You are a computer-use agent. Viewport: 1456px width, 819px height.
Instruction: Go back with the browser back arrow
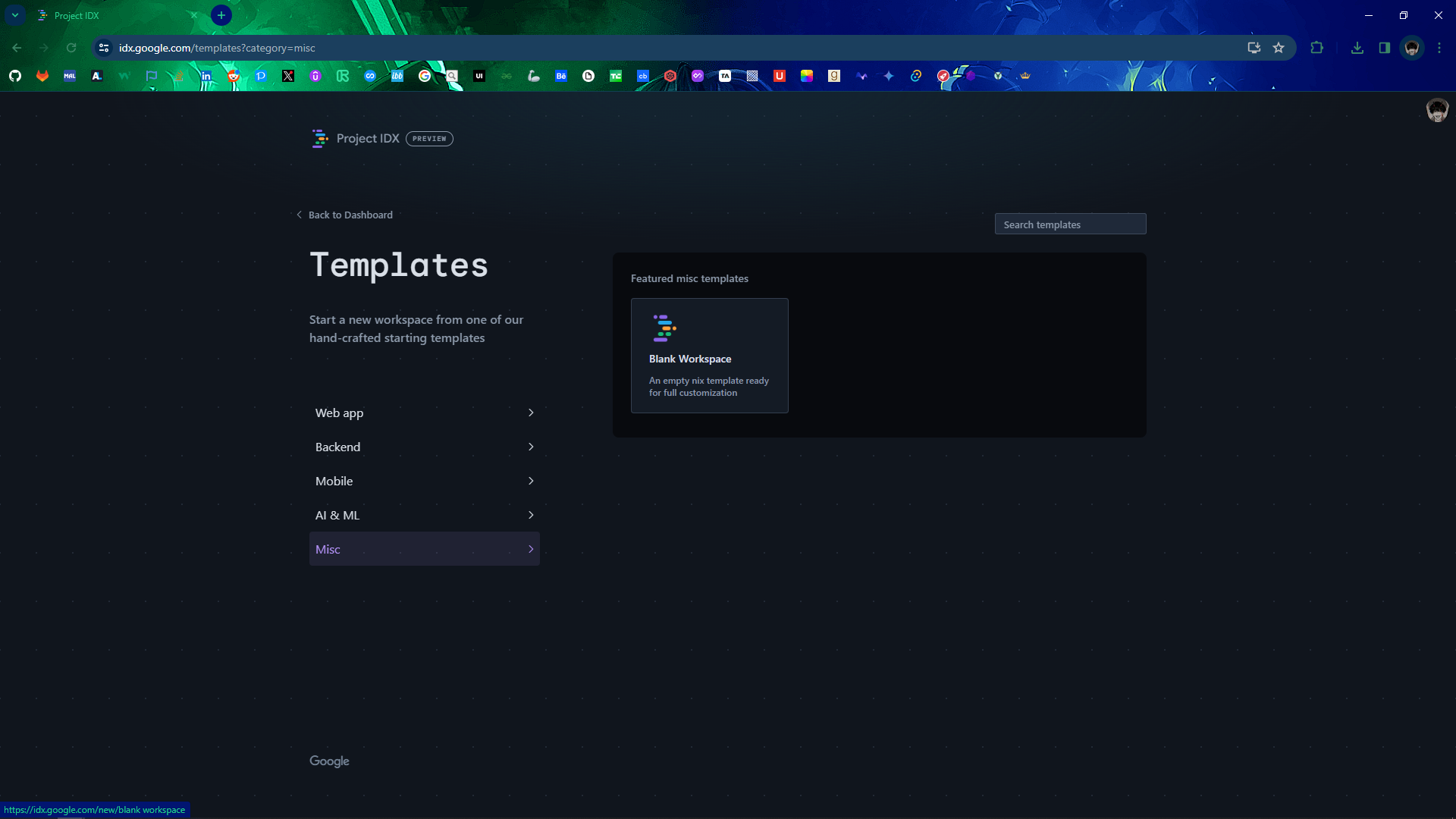tap(17, 48)
